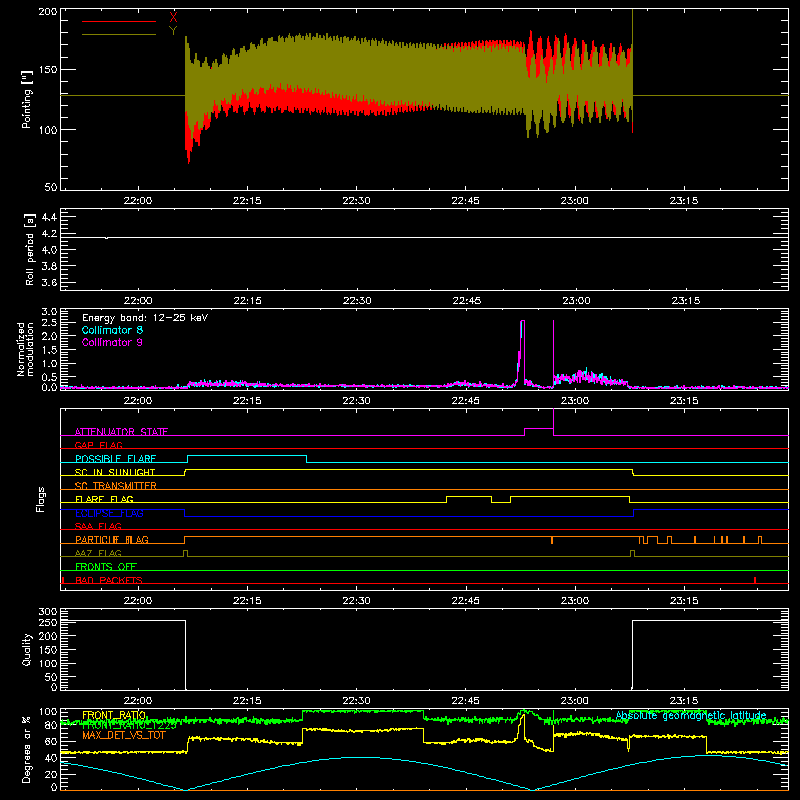Click the magenta modulation spike near 22:53

pyautogui.click(x=522, y=352)
